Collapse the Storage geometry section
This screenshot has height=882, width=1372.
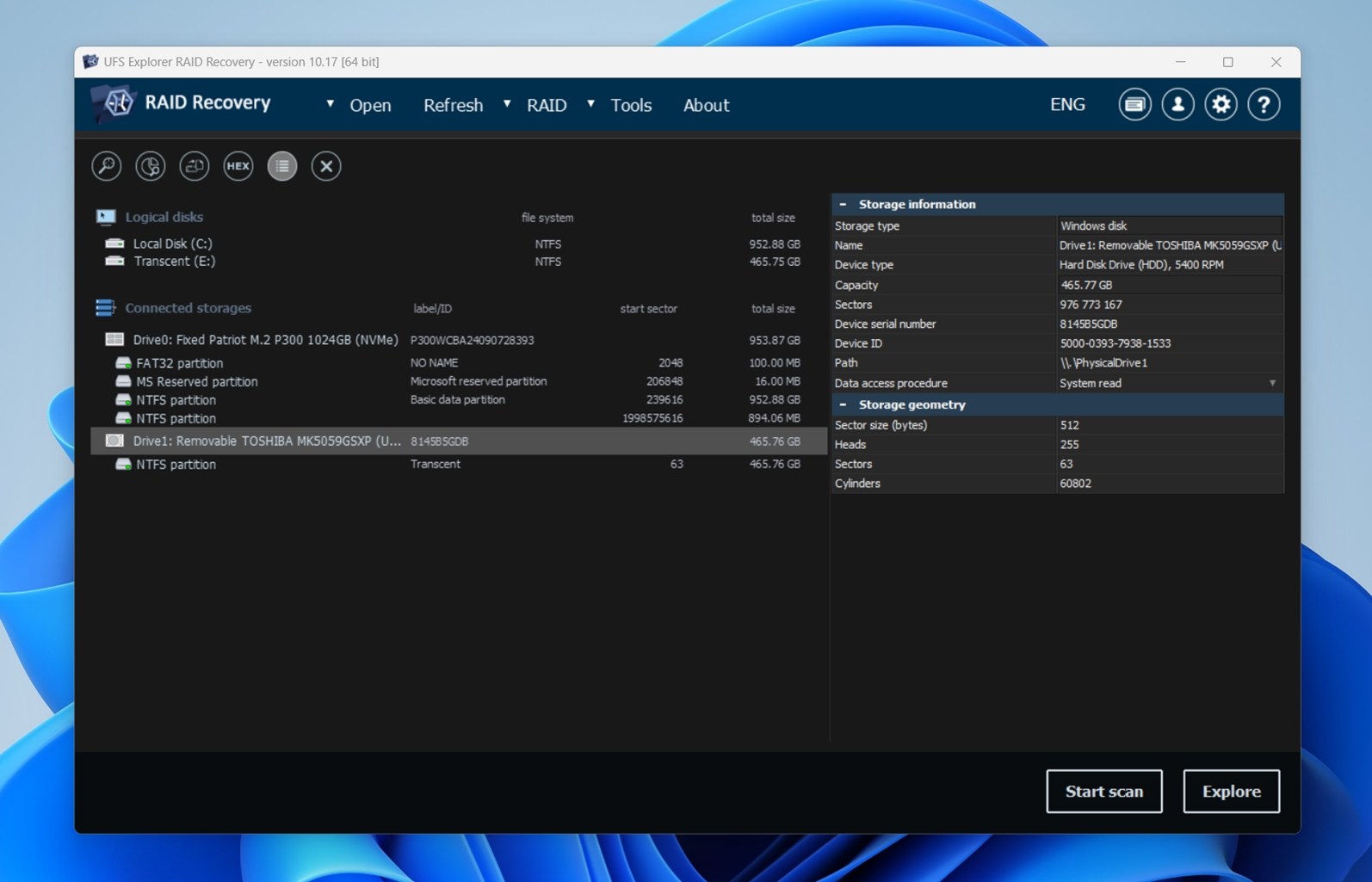point(843,404)
